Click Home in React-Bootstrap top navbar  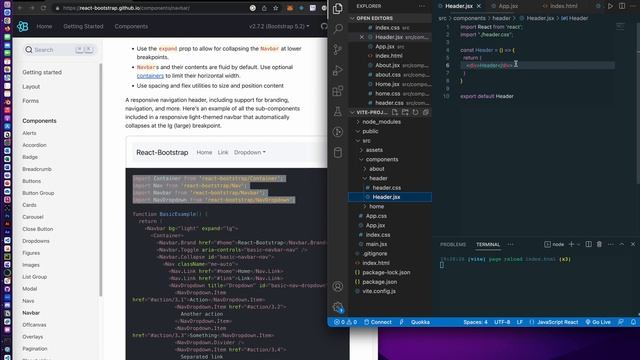click(44, 27)
